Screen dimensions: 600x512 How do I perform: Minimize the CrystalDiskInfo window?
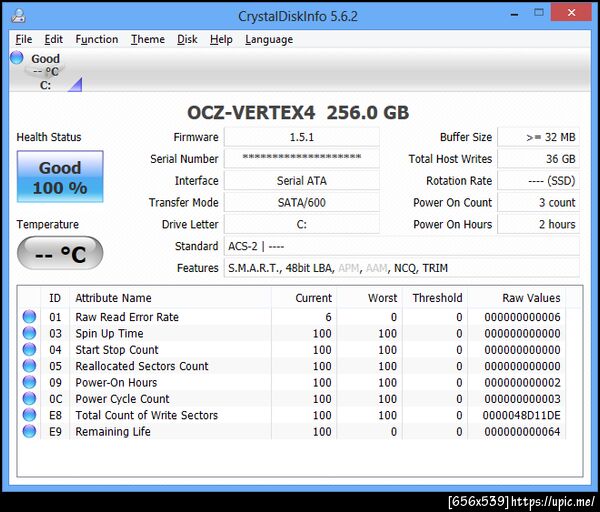point(515,14)
